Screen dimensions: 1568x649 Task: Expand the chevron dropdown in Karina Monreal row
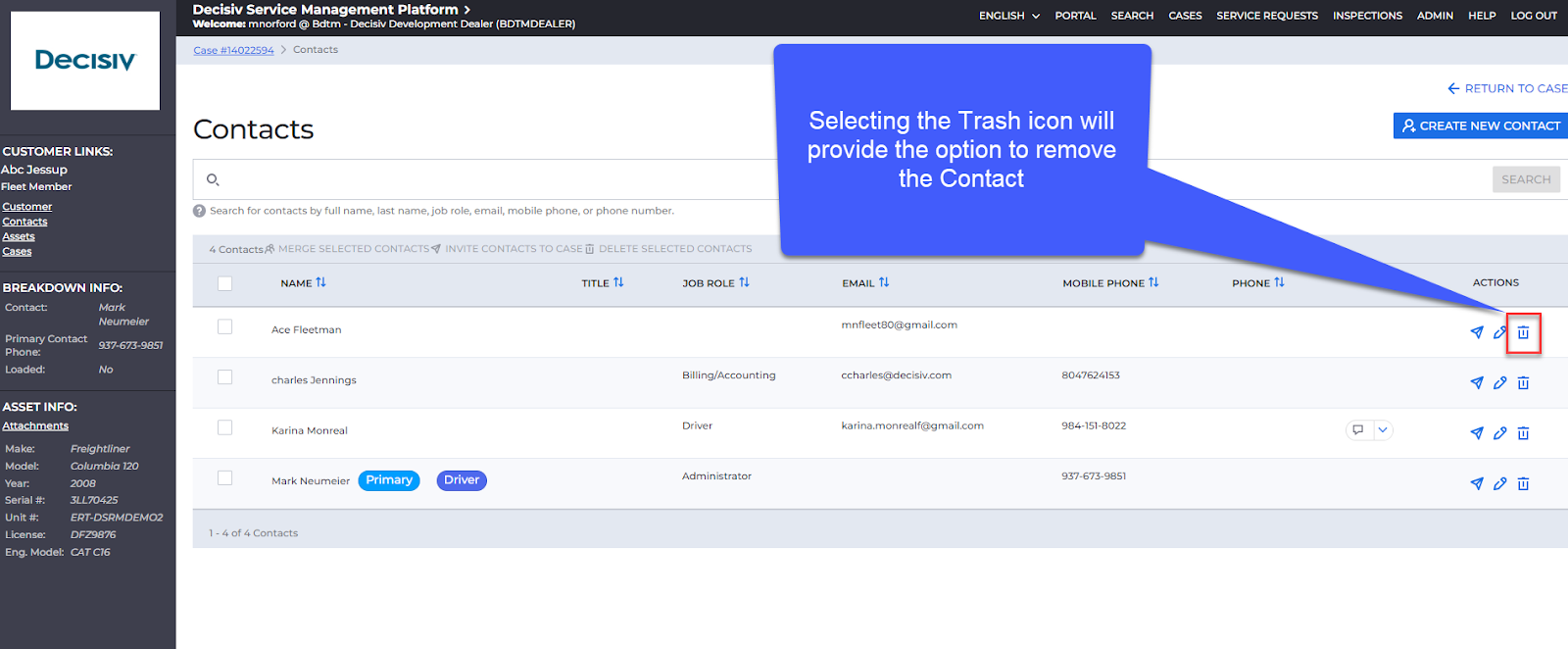tap(1382, 430)
